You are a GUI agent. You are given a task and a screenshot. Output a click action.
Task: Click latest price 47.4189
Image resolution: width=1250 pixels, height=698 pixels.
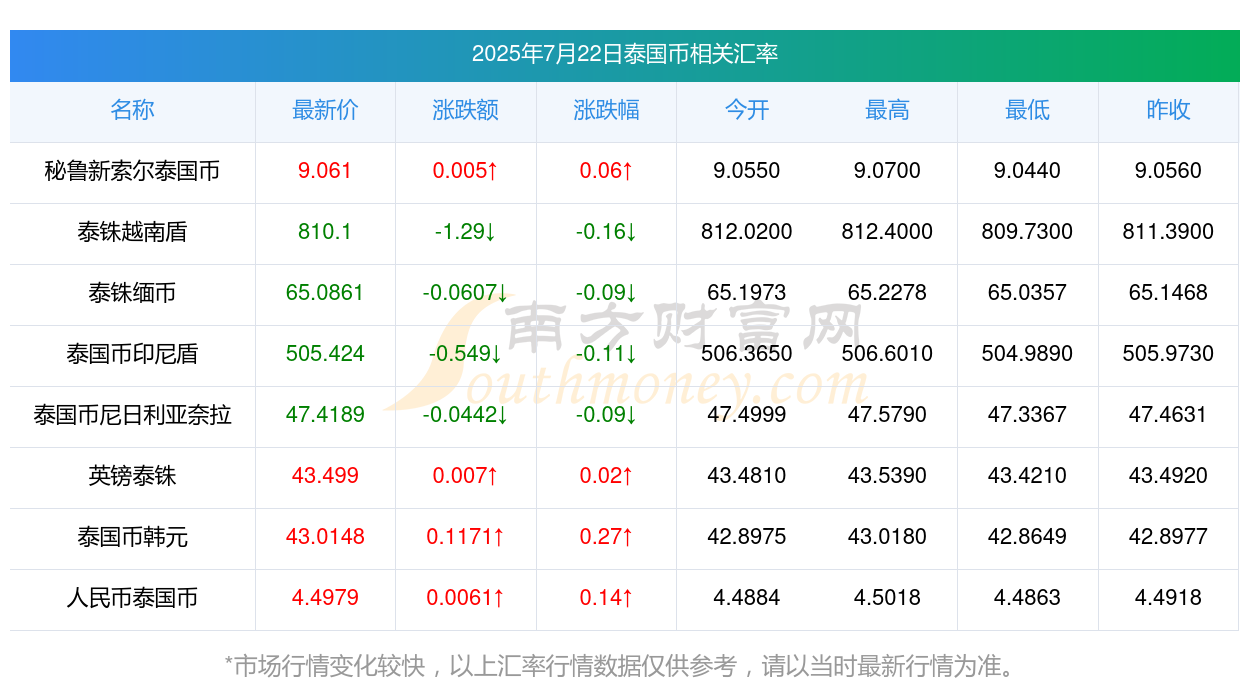325,415
